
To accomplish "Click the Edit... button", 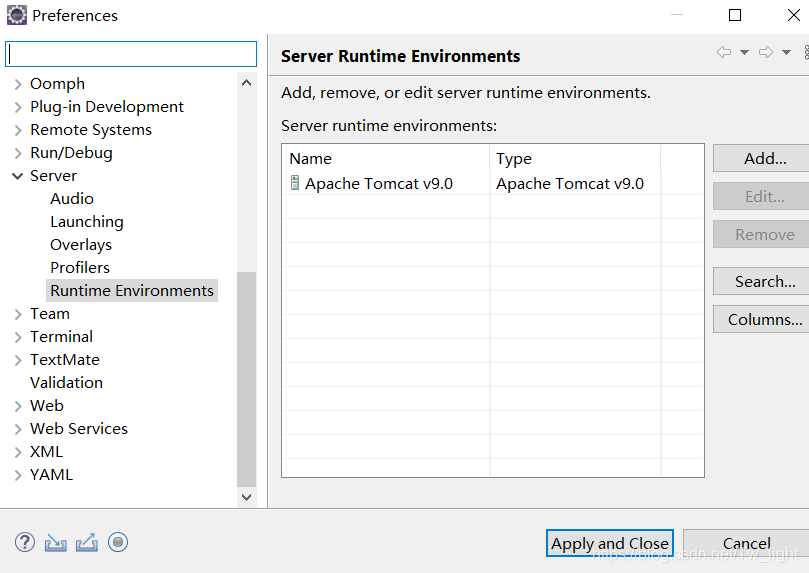I will (x=761, y=196).
